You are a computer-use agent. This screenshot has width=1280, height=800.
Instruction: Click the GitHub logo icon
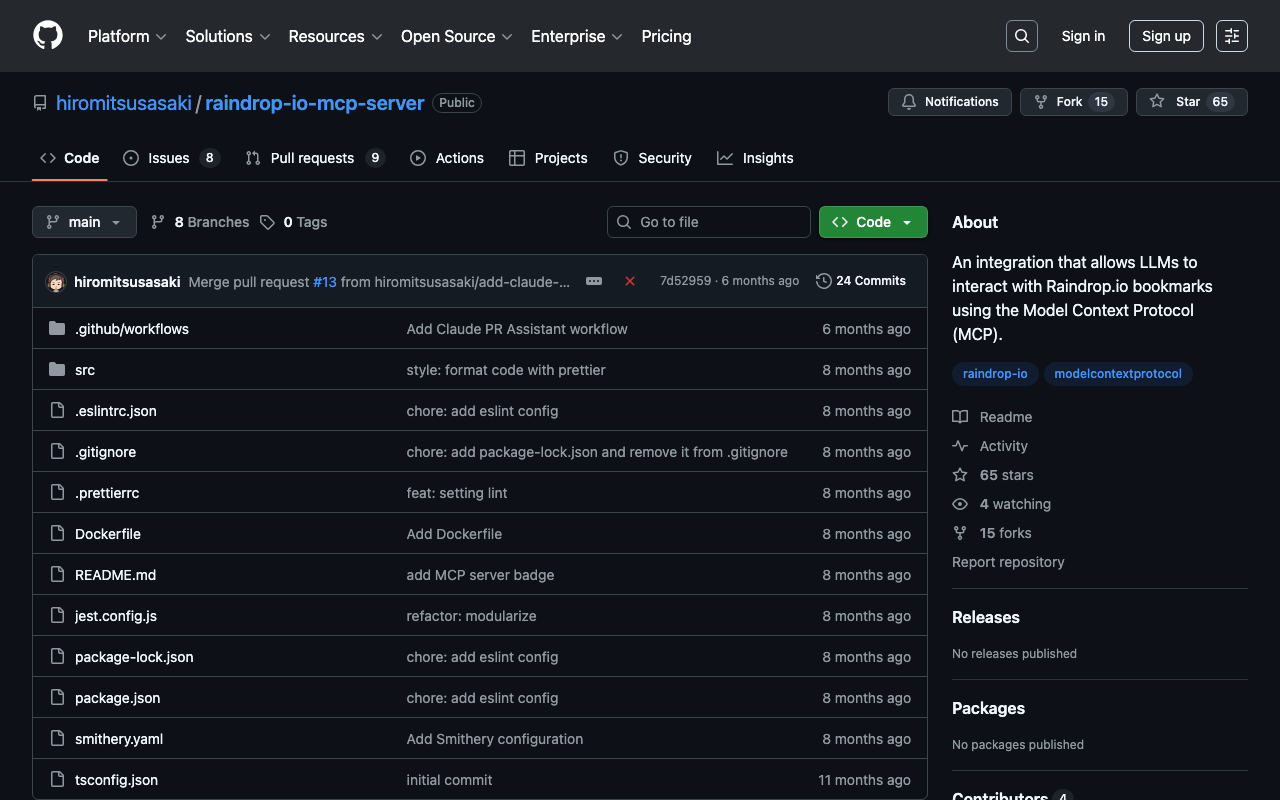[48, 36]
